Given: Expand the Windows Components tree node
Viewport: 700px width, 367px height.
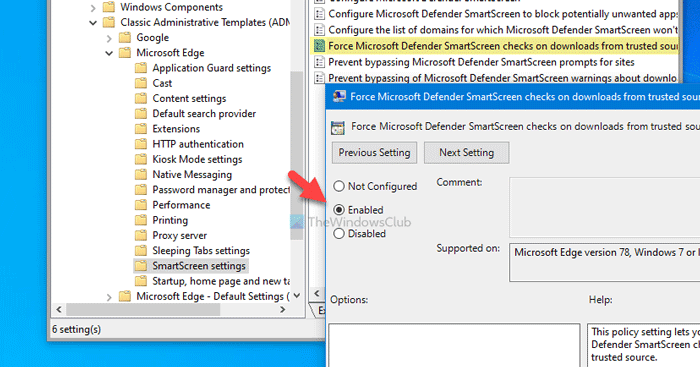Looking at the screenshot, I should [x=93, y=8].
